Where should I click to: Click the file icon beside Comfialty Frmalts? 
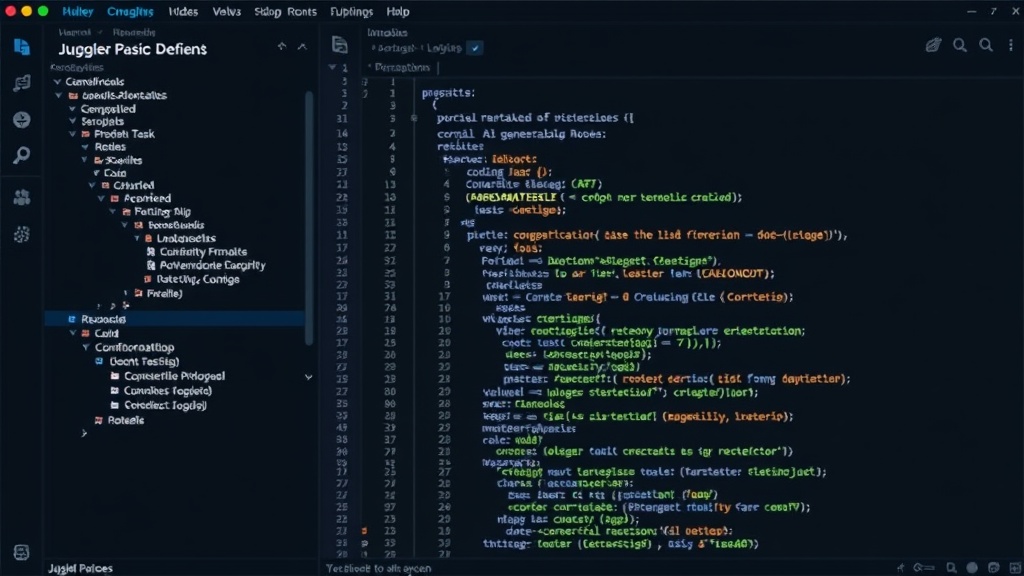point(151,251)
